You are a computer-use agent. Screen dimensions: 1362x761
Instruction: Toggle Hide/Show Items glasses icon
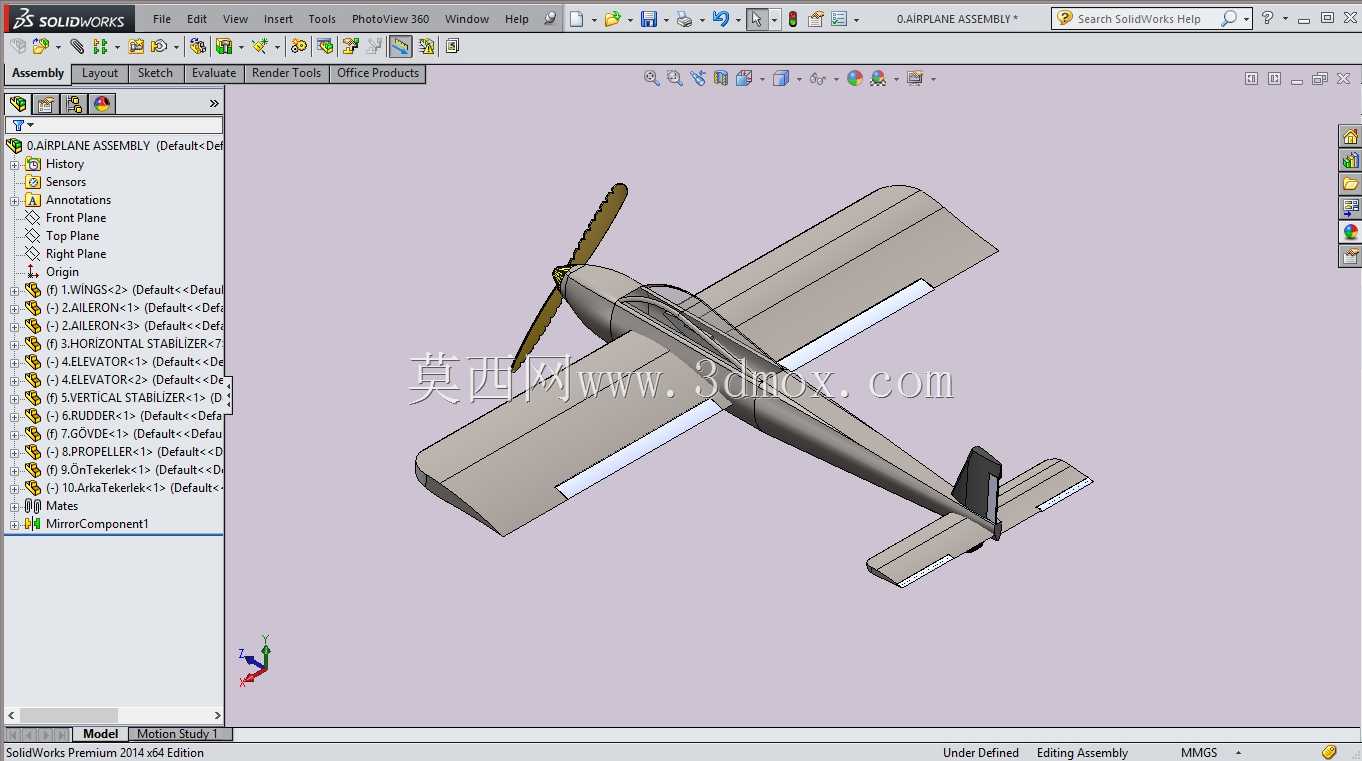[817, 78]
